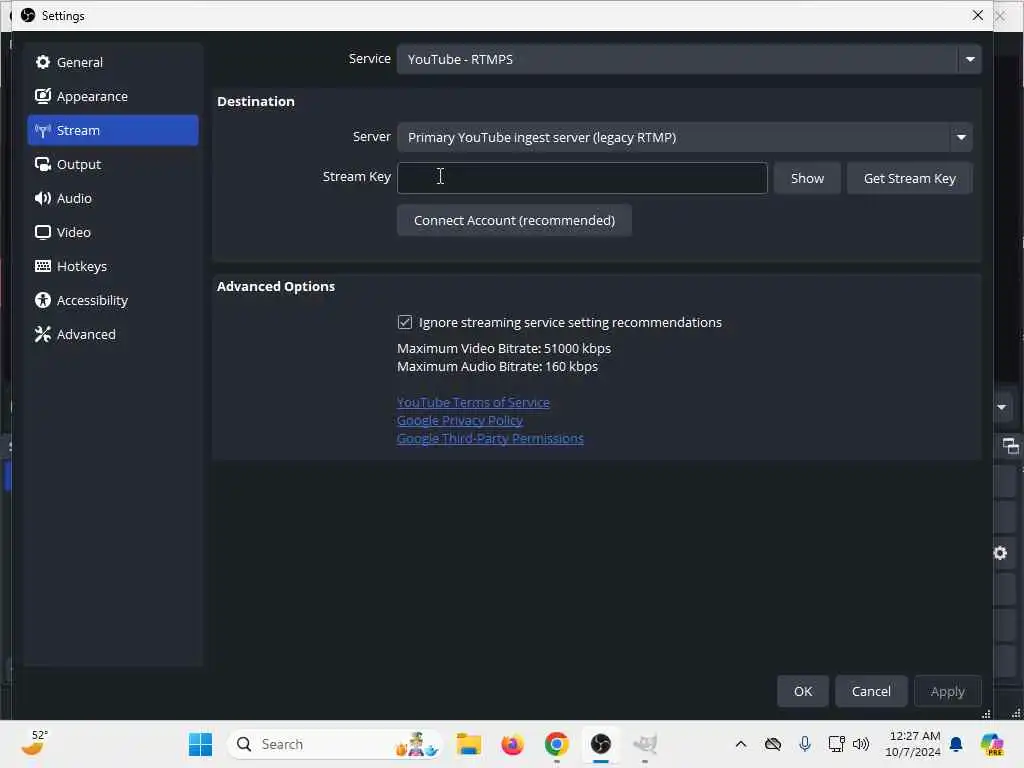This screenshot has height=768, width=1024.
Task: Open the Accessibility settings category
Action: pos(112,300)
